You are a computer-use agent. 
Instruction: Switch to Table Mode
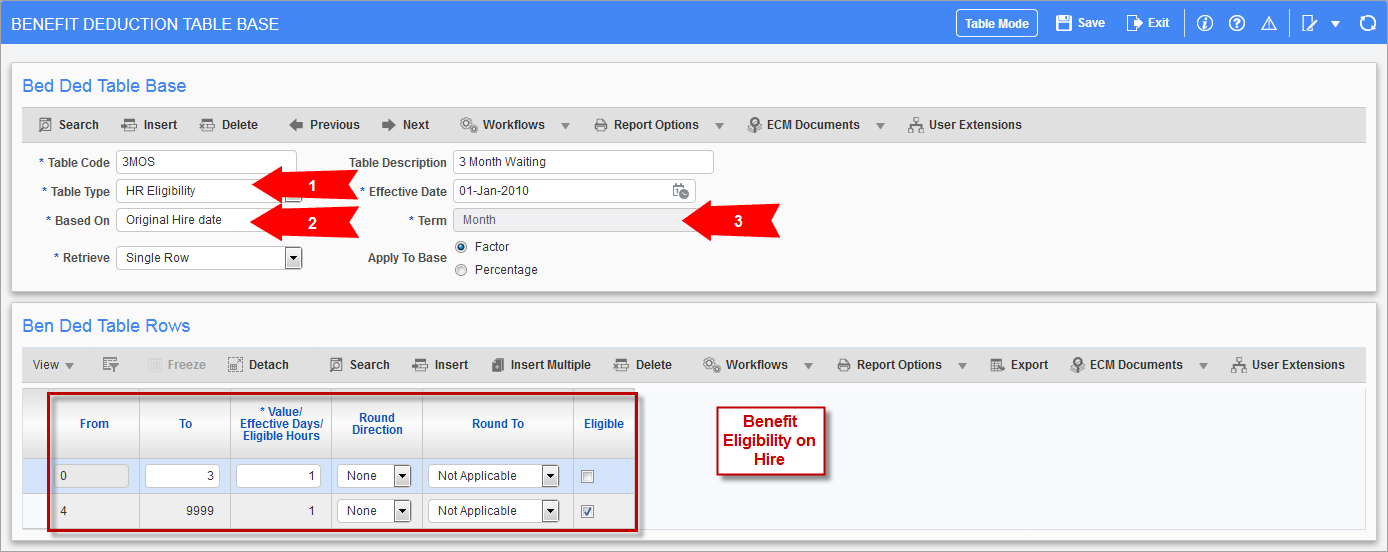(997, 23)
